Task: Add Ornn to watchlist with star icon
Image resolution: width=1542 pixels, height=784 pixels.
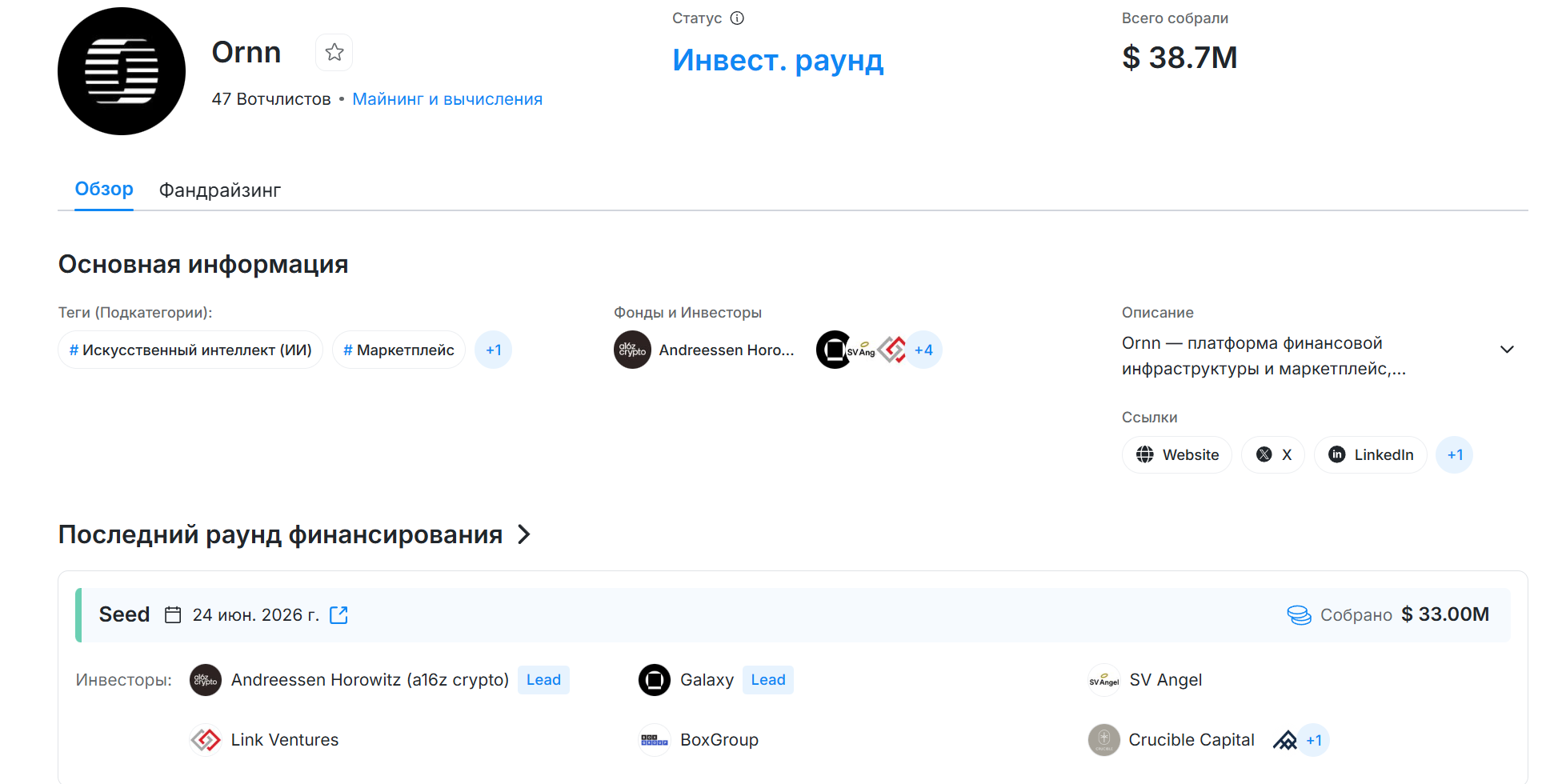Action: (x=334, y=53)
